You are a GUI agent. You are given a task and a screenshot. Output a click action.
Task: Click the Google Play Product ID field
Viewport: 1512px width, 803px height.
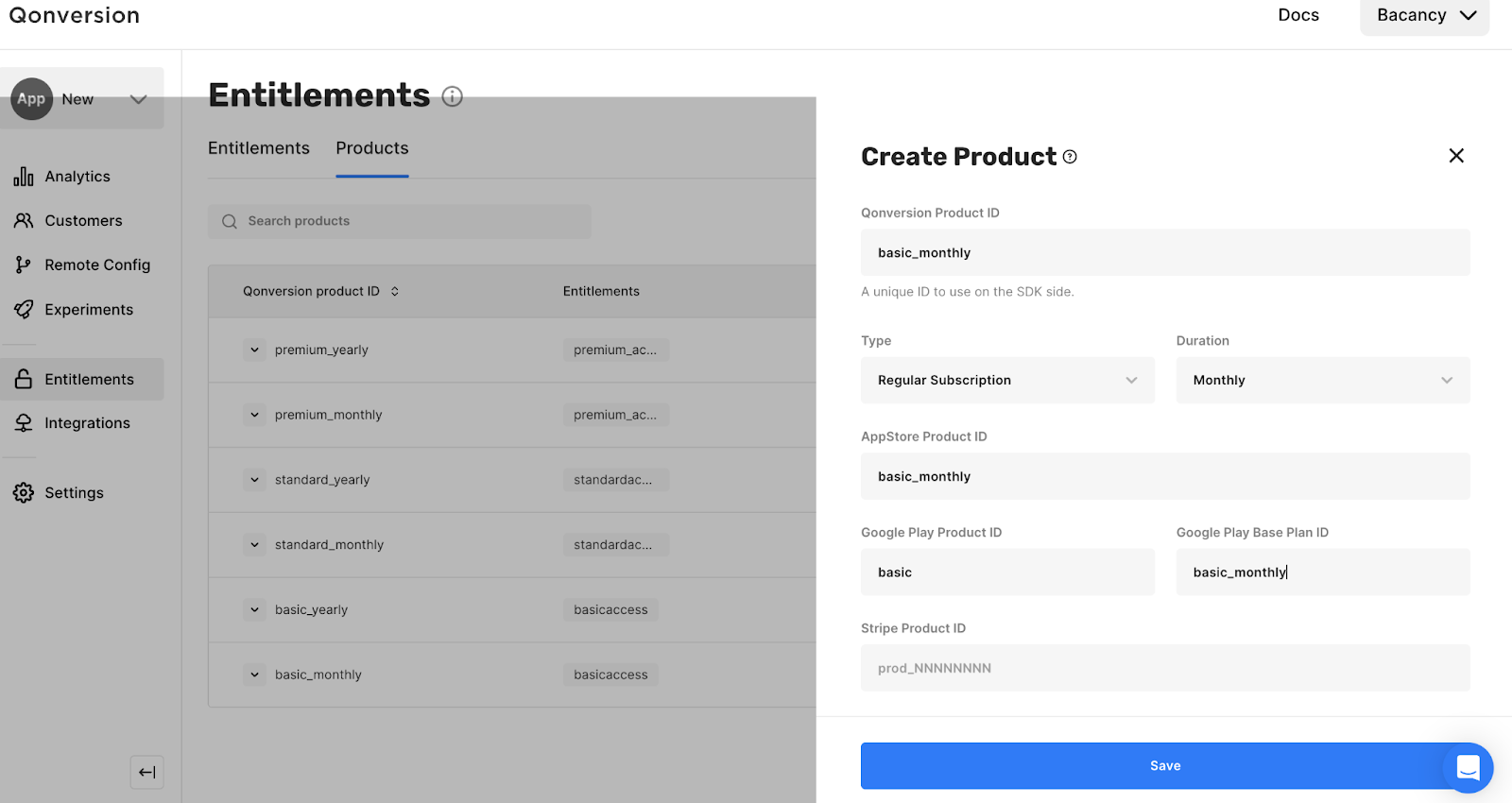coord(1007,572)
